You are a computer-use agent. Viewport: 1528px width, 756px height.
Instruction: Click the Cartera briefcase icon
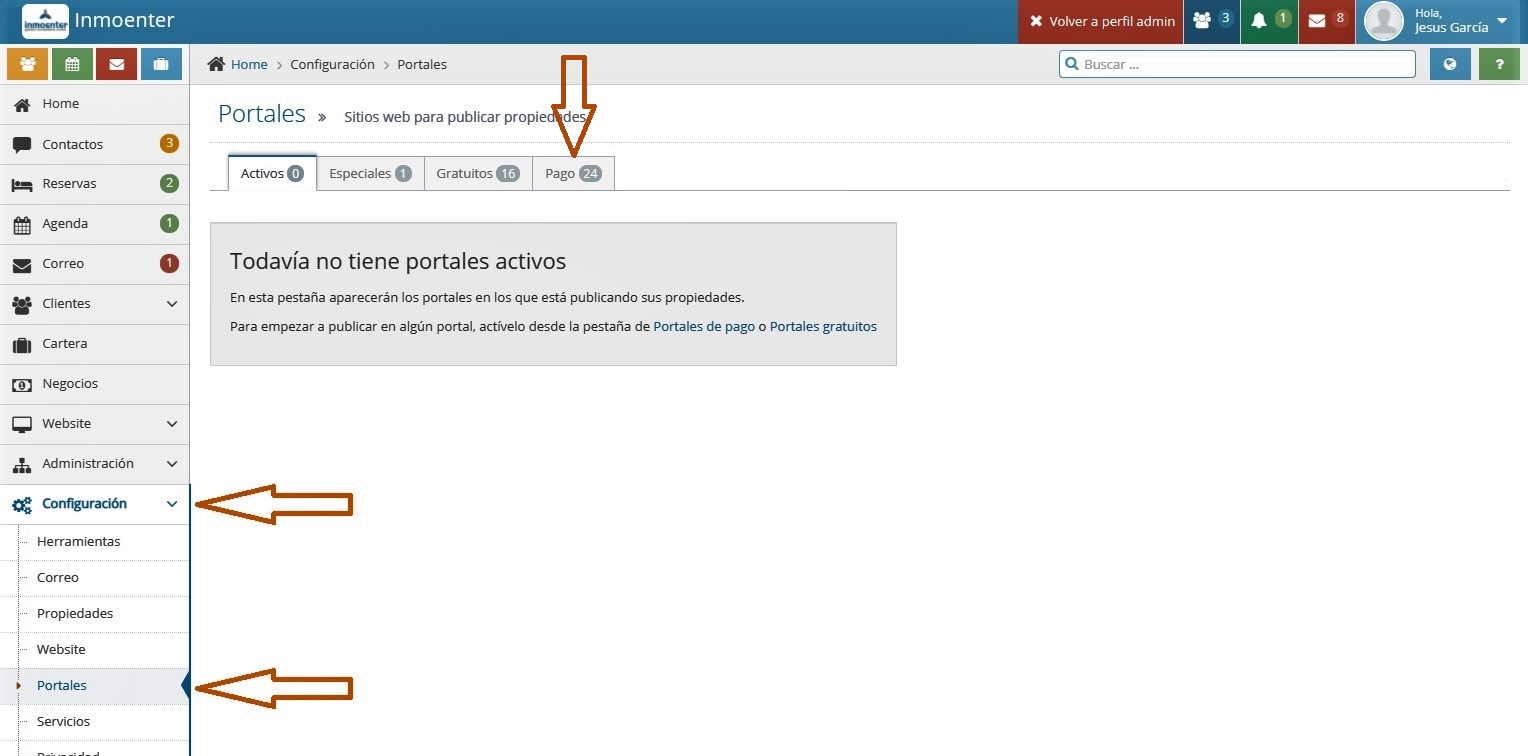[22, 345]
